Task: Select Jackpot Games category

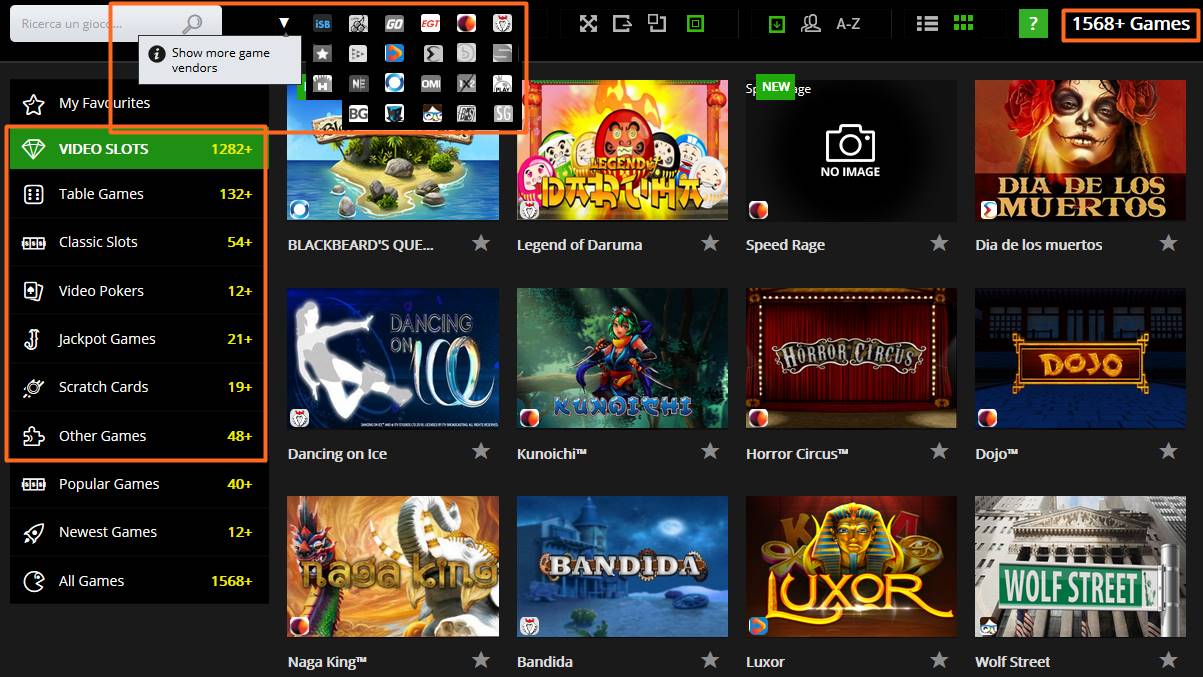Action: pyautogui.click(x=139, y=339)
